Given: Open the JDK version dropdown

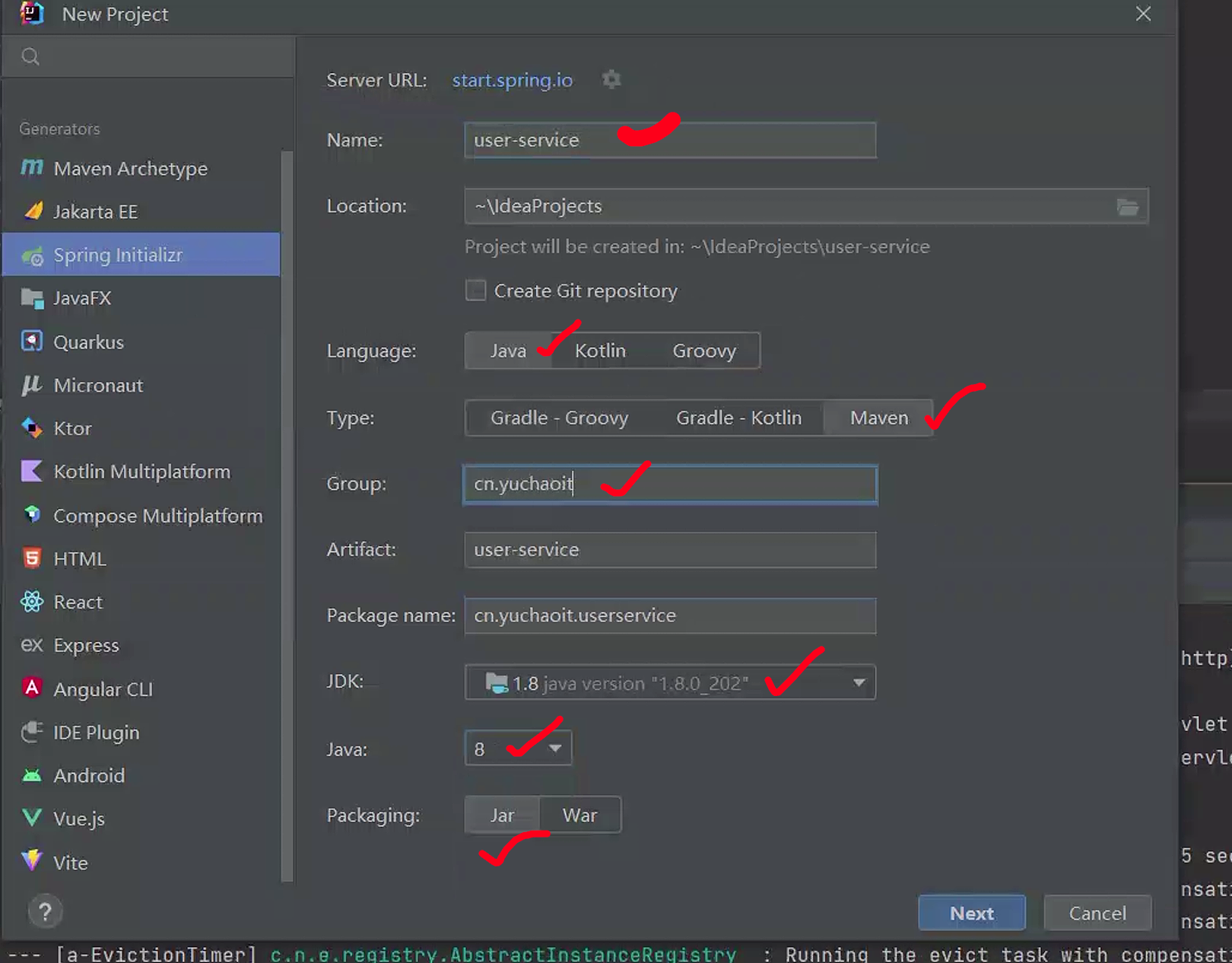Looking at the screenshot, I should [x=859, y=682].
